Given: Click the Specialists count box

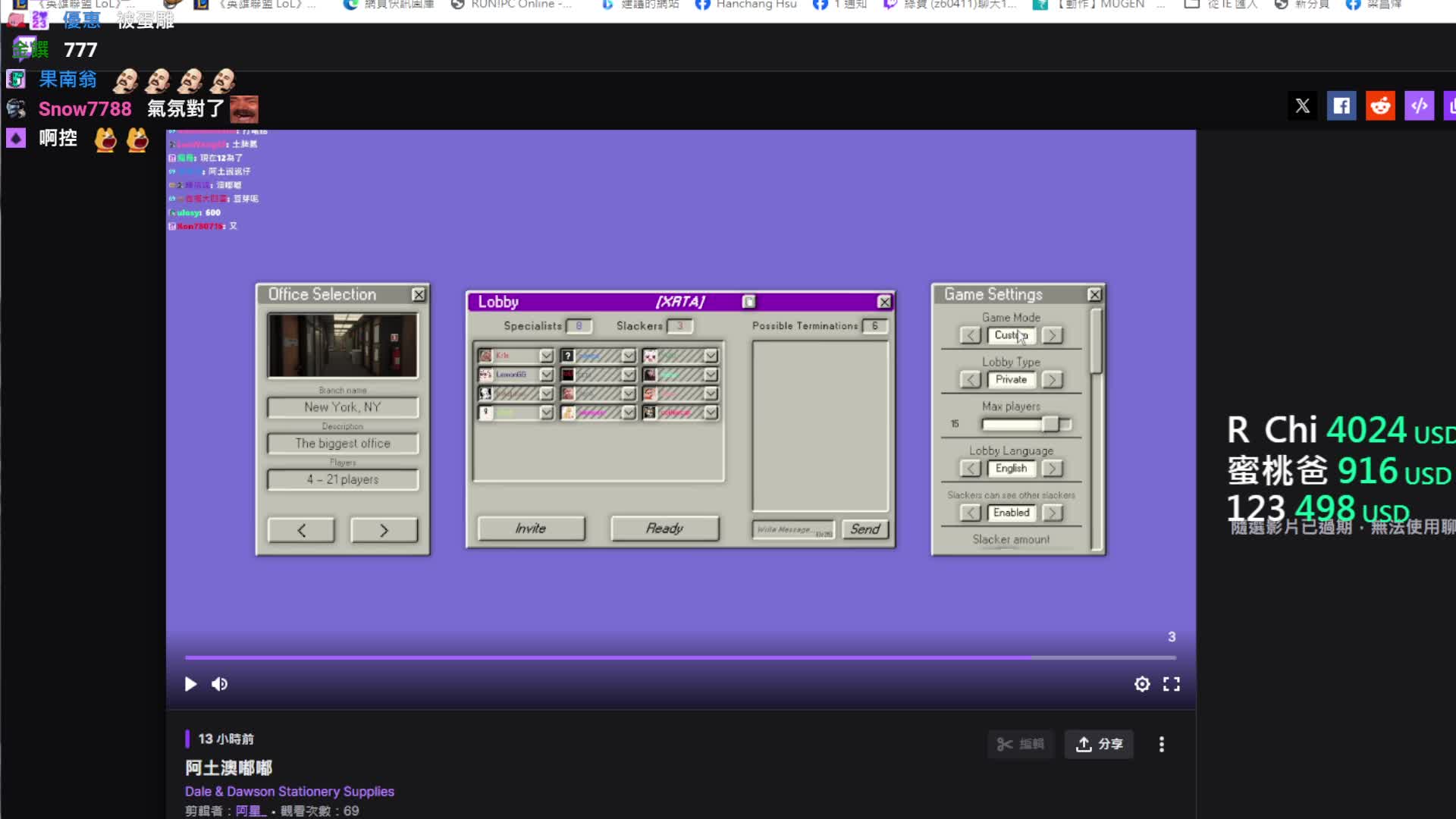Looking at the screenshot, I should [x=579, y=326].
